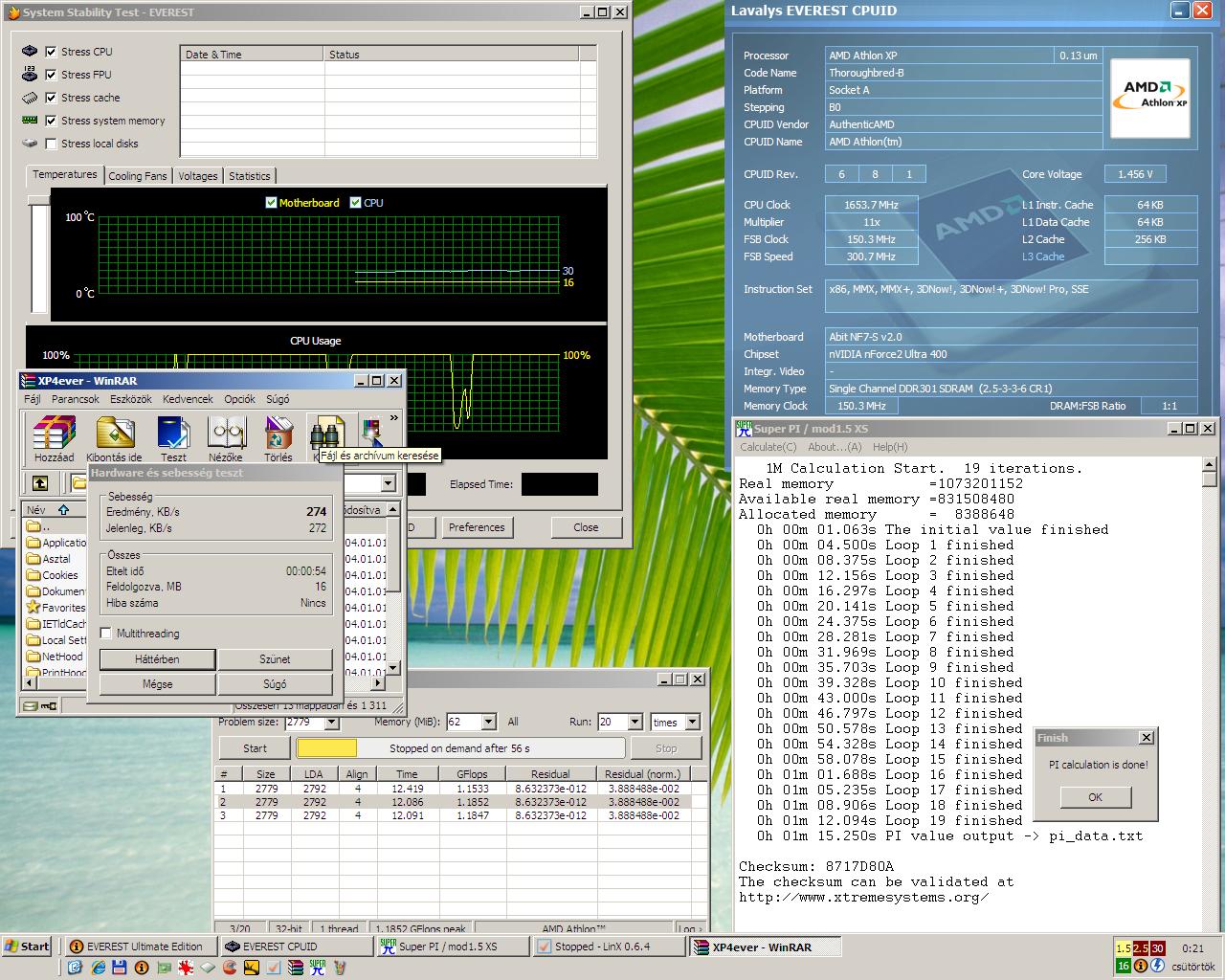Click the LinX yellow progress bar
The image size is (1225, 980).
tap(326, 748)
